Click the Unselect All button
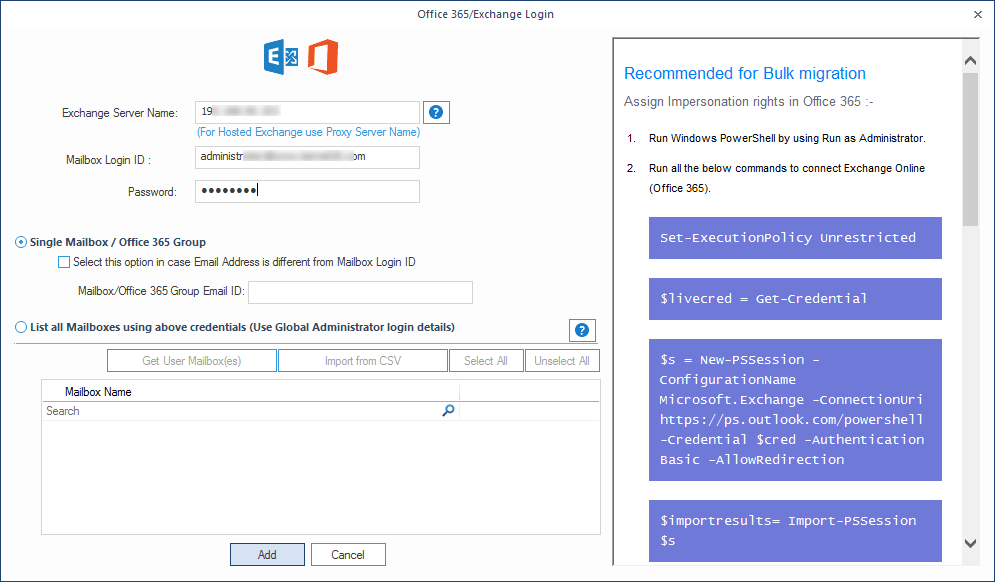 click(x=561, y=361)
